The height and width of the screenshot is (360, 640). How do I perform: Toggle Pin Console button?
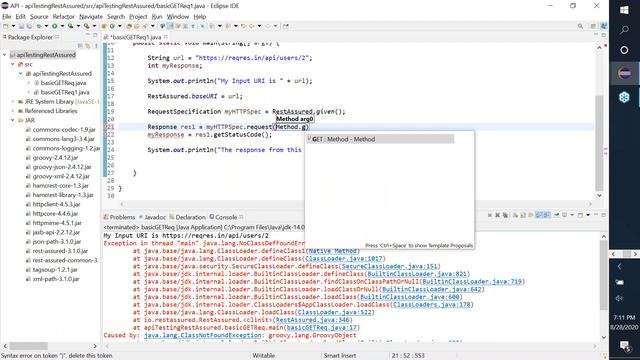[556, 215]
